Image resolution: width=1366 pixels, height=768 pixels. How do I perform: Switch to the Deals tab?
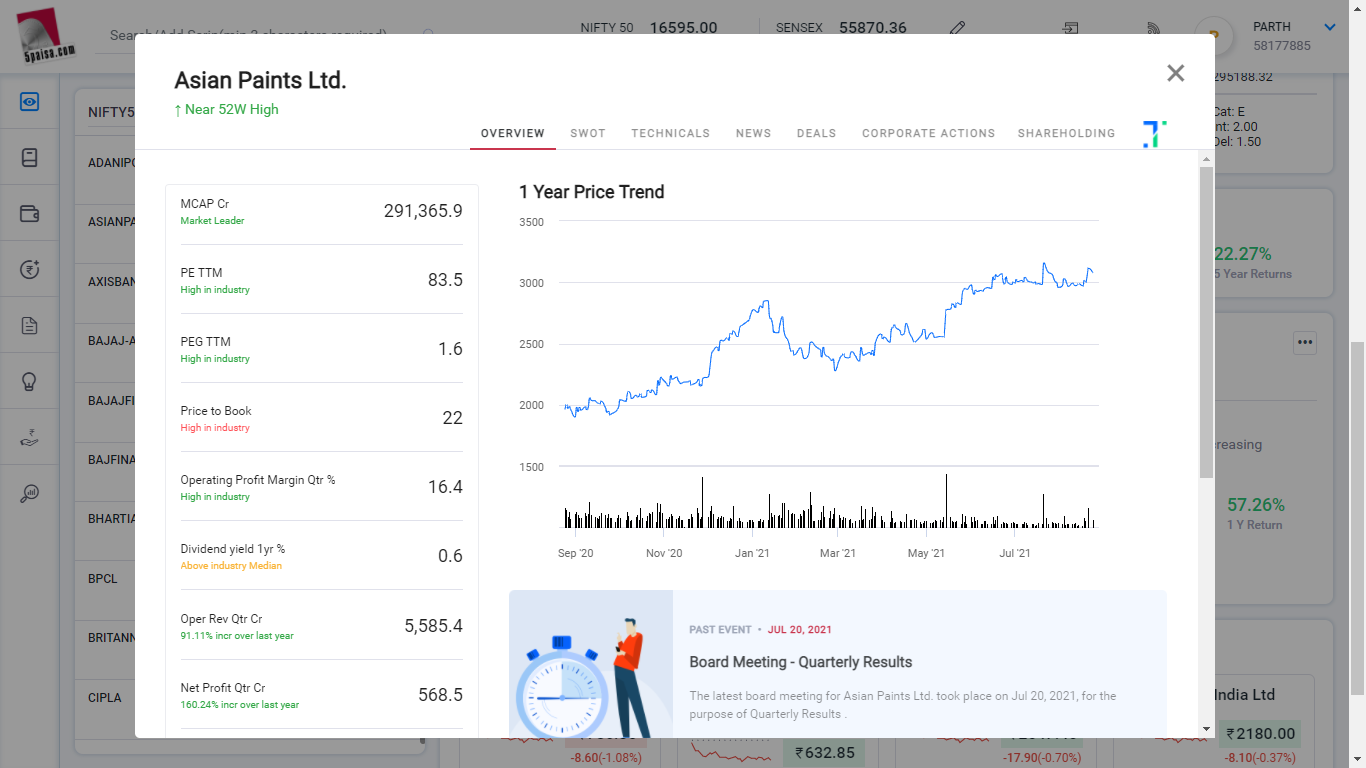(817, 133)
